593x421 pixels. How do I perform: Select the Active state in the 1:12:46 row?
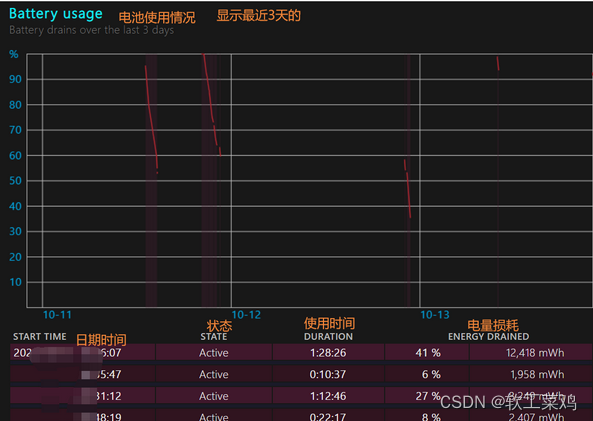coord(214,396)
